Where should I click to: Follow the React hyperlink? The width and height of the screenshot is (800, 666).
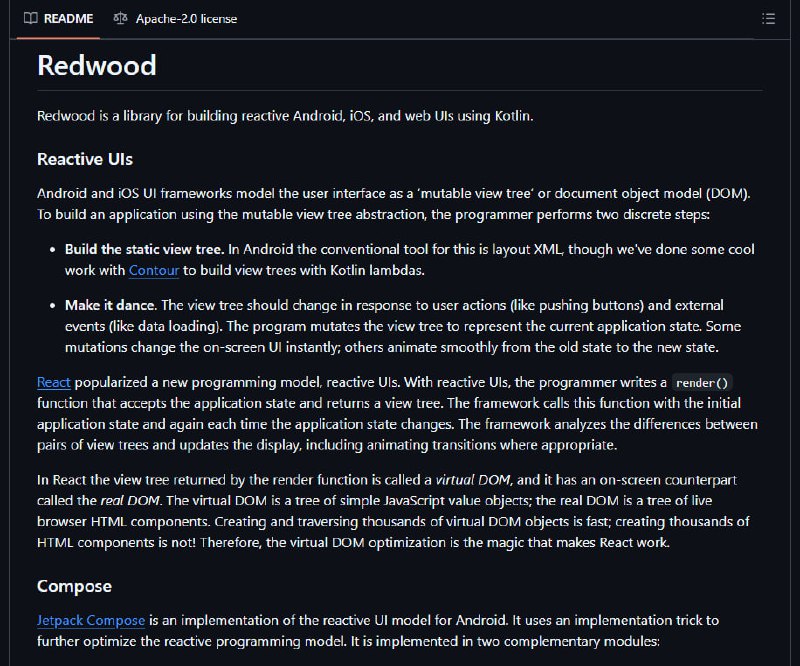[54, 382]
